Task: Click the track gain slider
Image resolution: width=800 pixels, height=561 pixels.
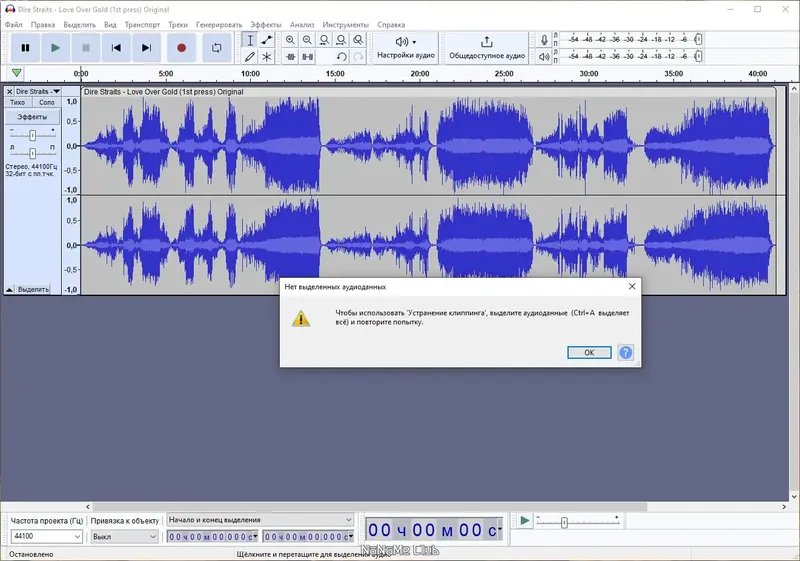Action: pyautogui.click(x=33, y=135)
